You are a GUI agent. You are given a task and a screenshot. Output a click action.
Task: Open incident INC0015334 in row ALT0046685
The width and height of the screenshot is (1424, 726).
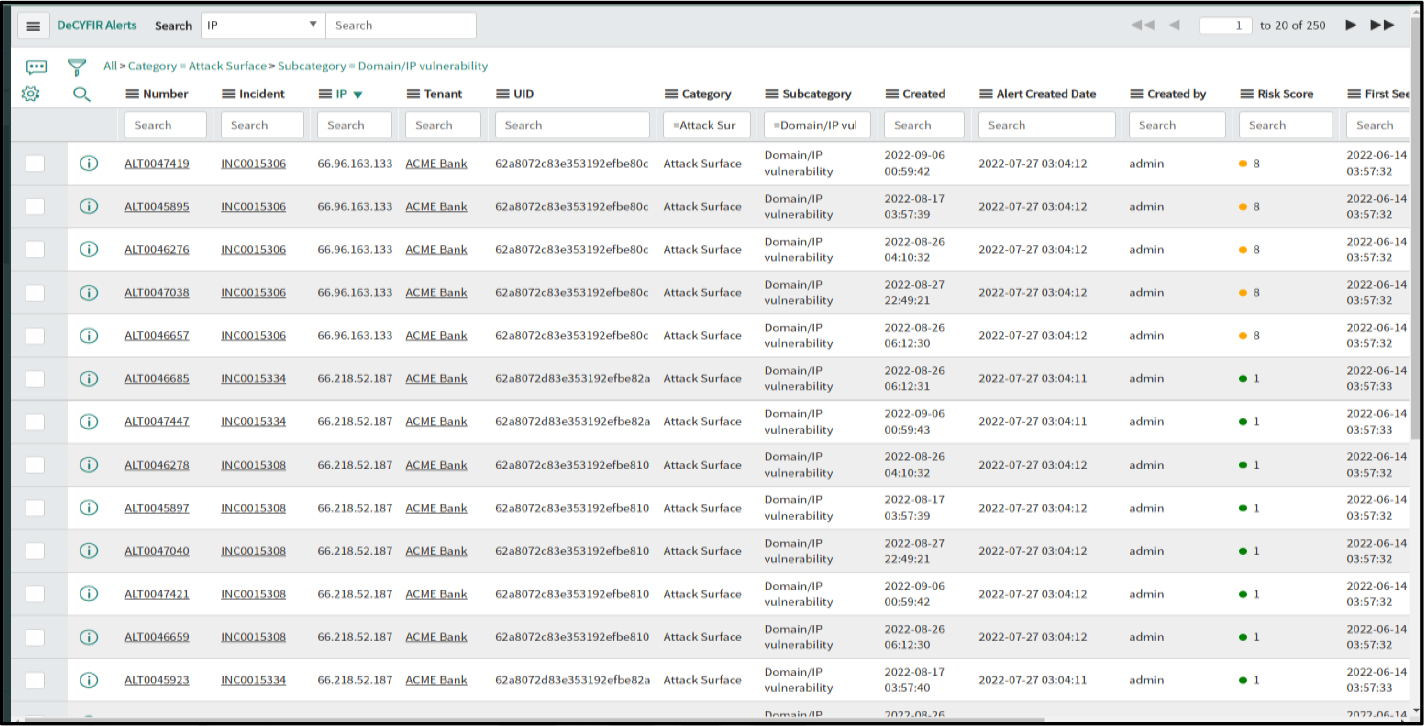click(253, 378)
